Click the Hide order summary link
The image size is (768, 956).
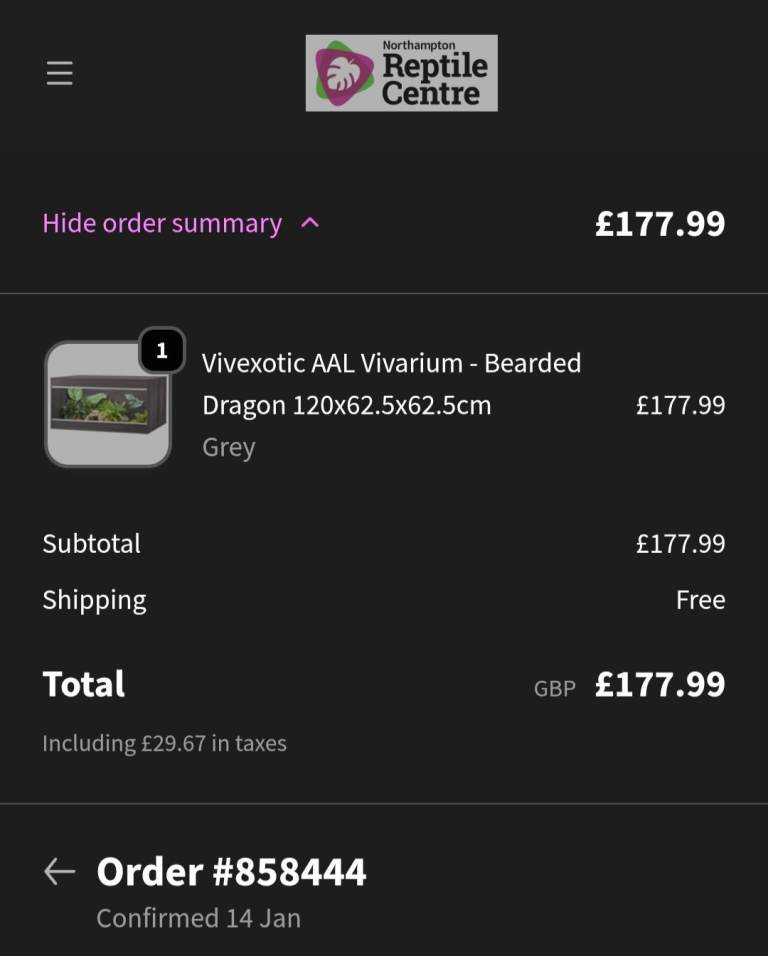(162, 223)
